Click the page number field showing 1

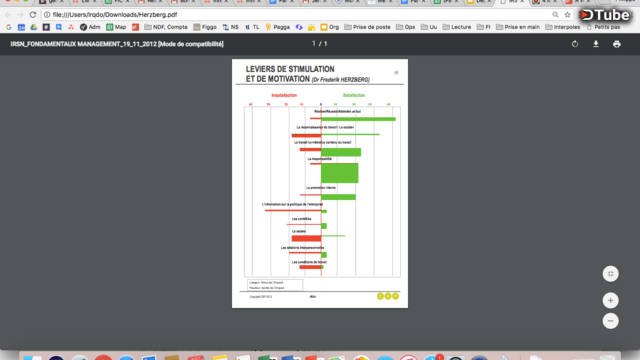click(x=313, y=44)
